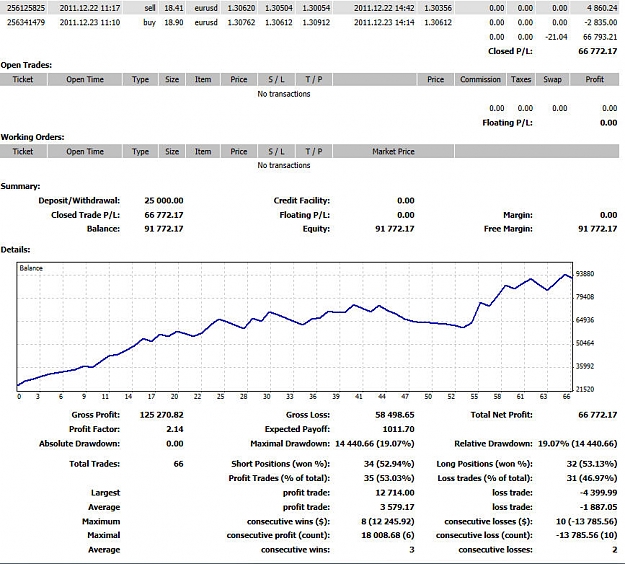Click the close time 2011.12.22 14:42
Image resolution: width=625 pixels, height=564 pixels.
click(384, 8)
